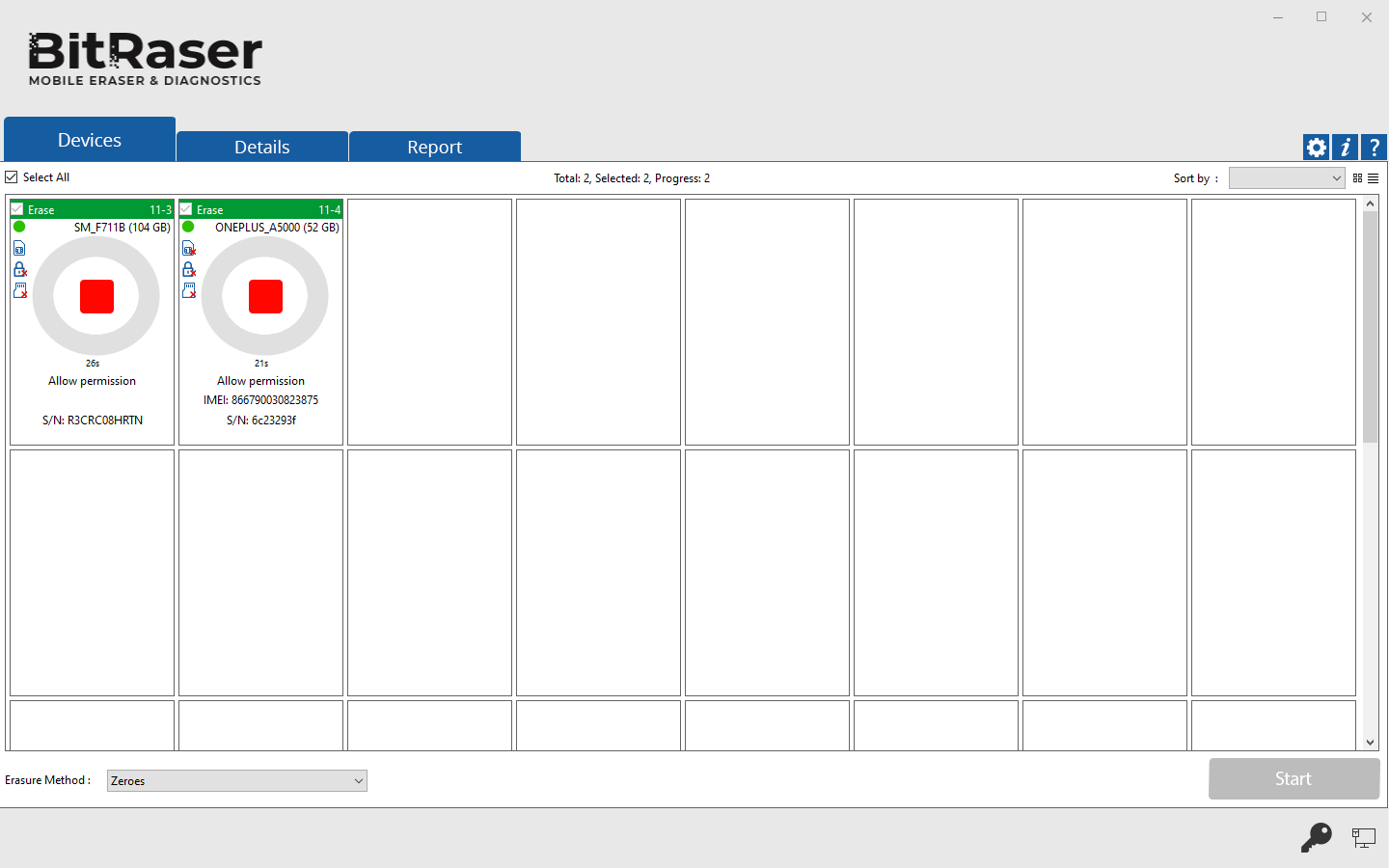This screenshot has height=868, width=1389.
Task: Click SIM card icon on ONEPLUS_A5000 card
Action: [x=189, y=249]
